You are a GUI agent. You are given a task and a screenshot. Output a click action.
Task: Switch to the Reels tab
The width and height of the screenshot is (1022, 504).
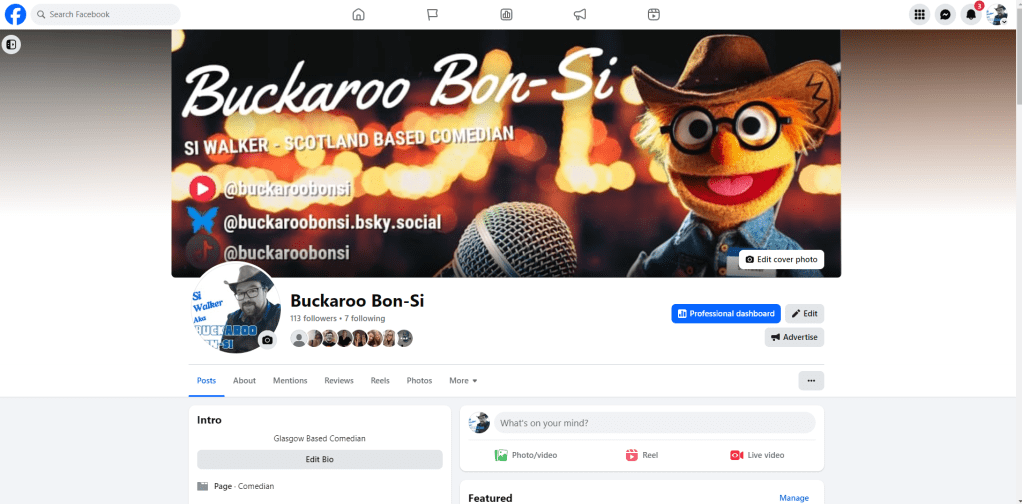380,381
